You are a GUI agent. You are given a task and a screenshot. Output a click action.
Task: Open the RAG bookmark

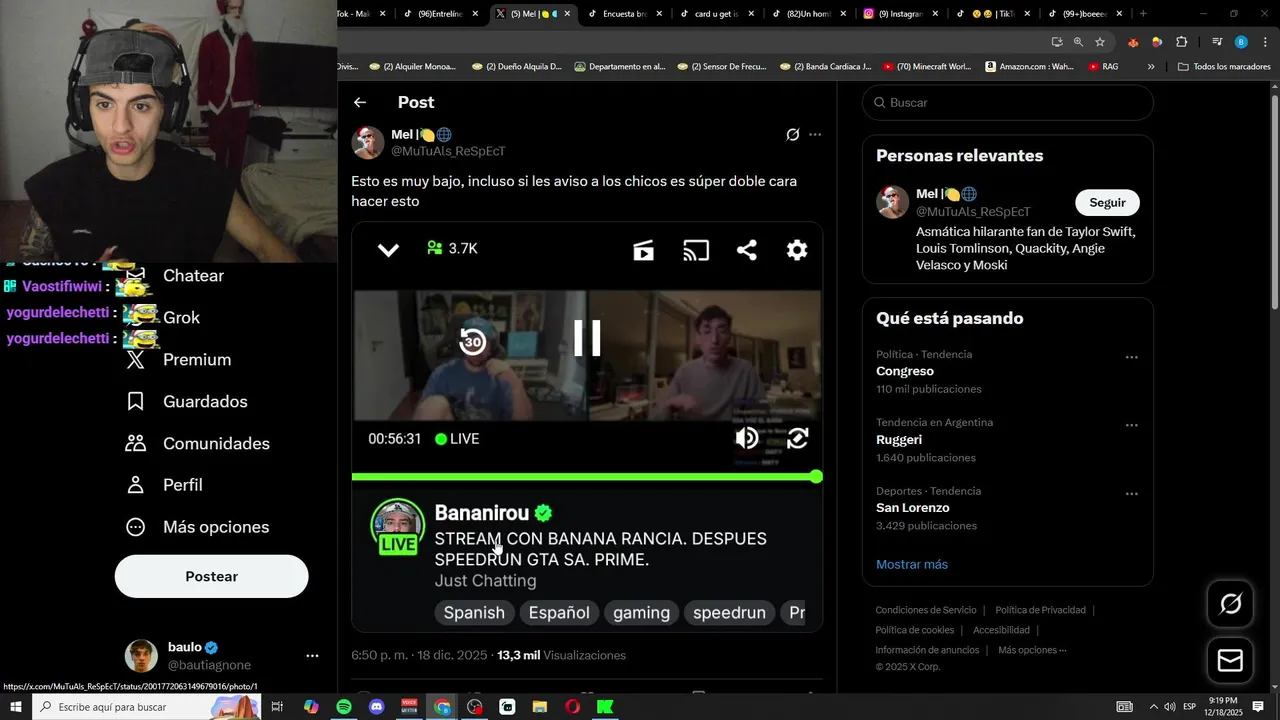(1103, 67)
